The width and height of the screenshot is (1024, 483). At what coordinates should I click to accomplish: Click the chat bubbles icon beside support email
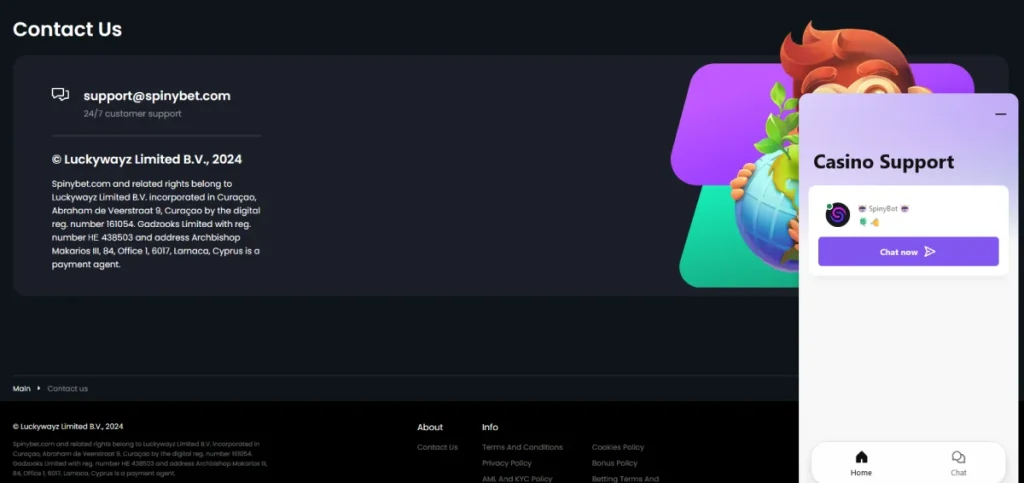(x=60, y=95)
